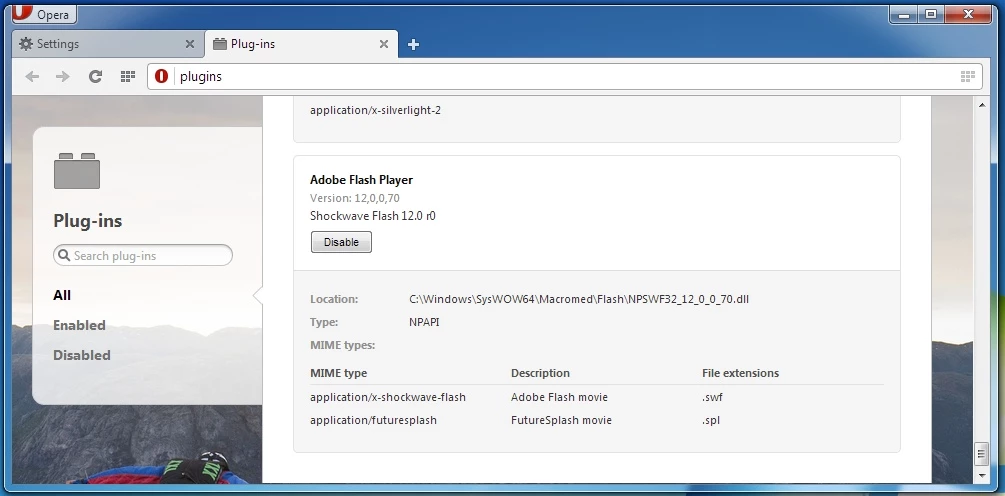This screenshot has height=496, width=1005.
Task: Show All plug-ins filter
Action: [62, 295]
